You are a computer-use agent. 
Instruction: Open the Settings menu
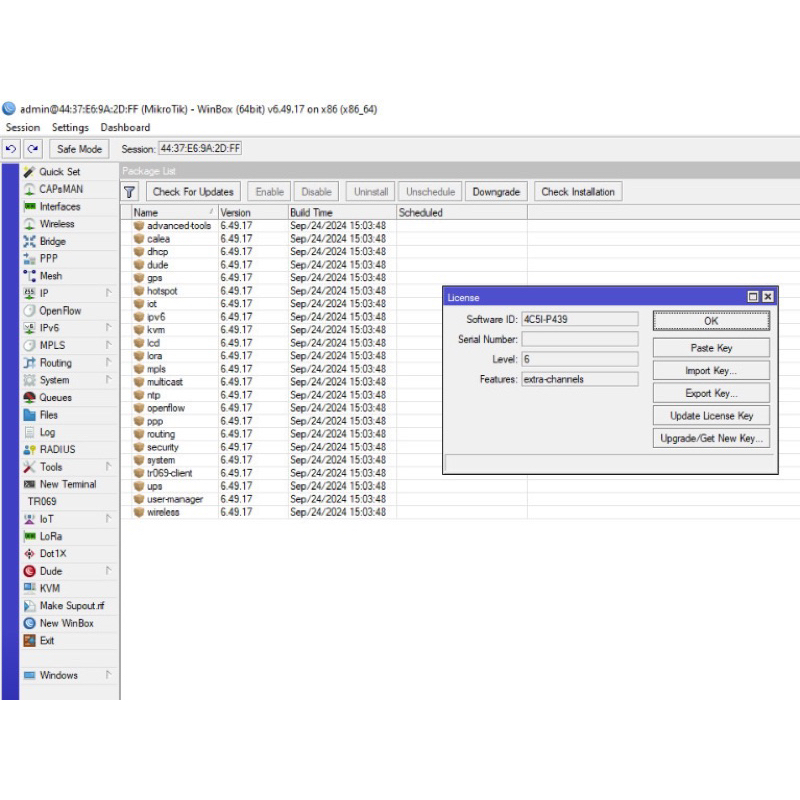click(70, 128)
